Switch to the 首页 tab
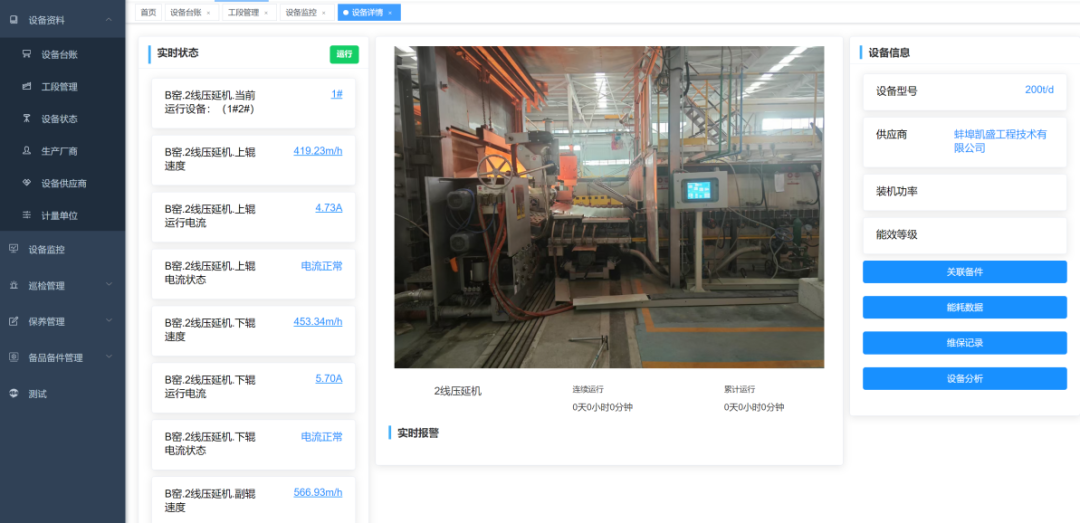This screenshot has width=1080, height=523. pos(148,12)
